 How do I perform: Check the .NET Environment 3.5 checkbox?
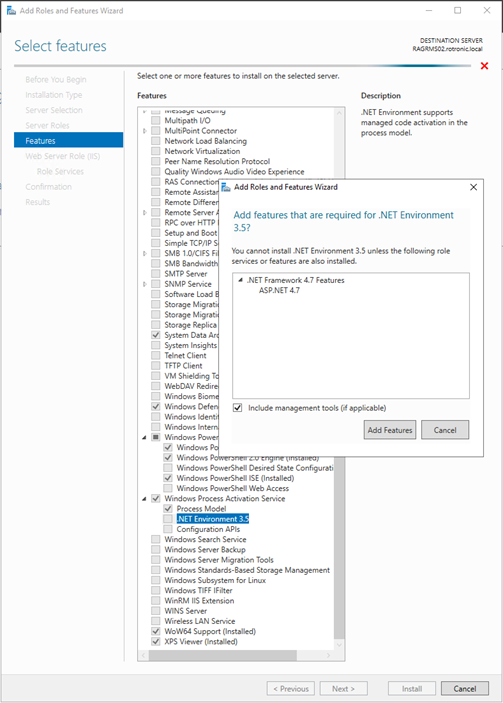click(x=168, y=519)
